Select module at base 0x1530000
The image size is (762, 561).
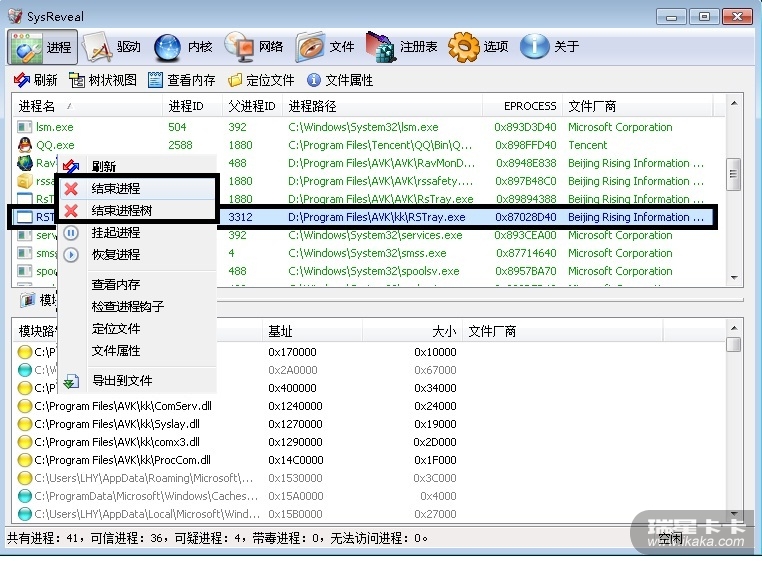tap(369, 478)
